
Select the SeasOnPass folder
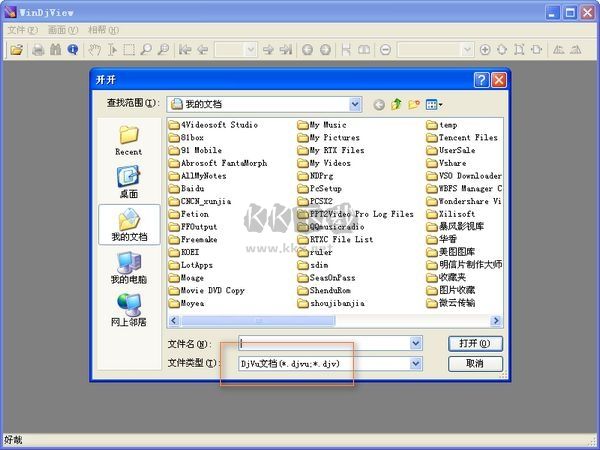[x=327, y=278]
